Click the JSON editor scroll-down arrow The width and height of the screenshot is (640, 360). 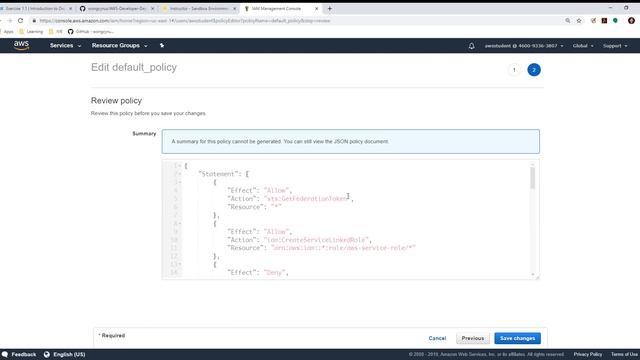click(x=532, y=274)
